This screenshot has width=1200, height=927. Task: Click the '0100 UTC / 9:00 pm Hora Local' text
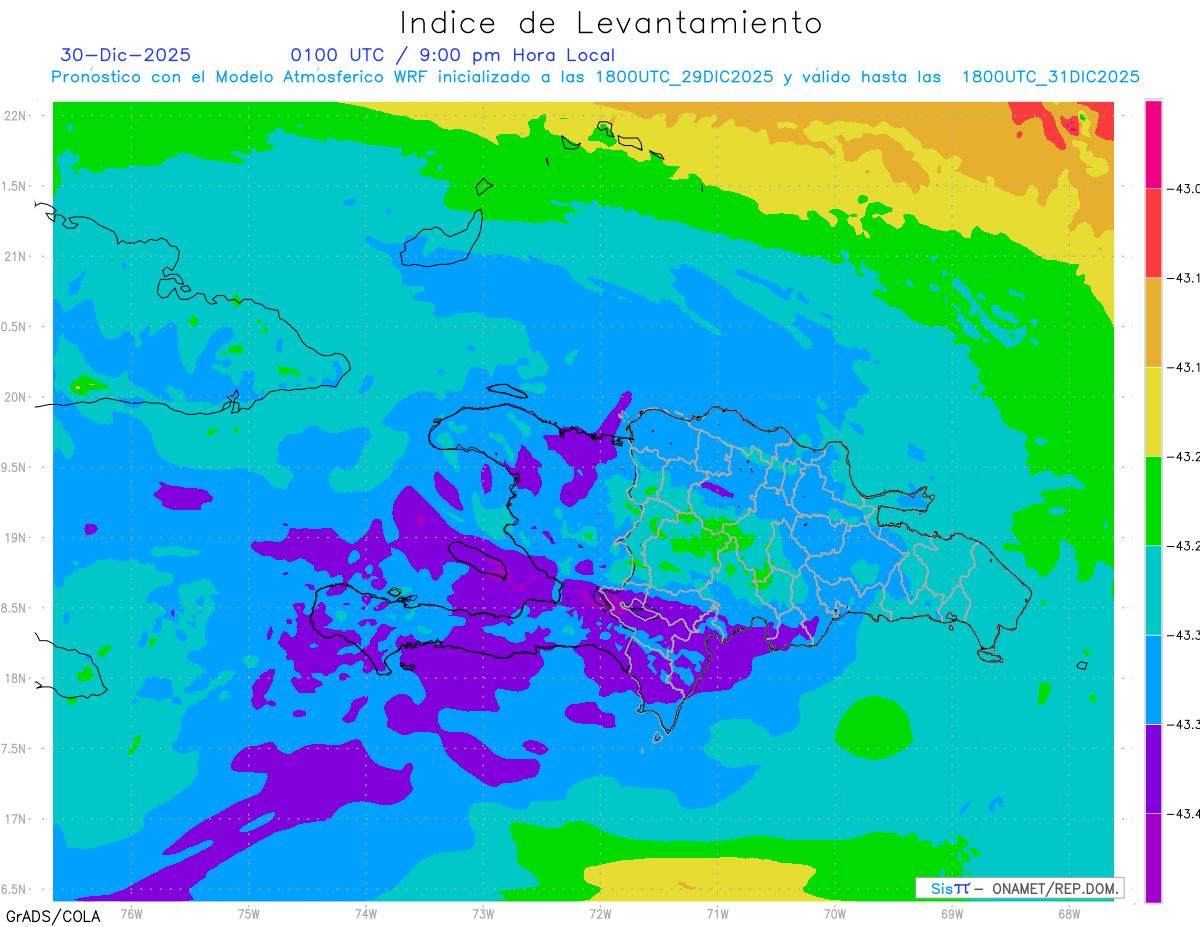(x=453, y=55)
